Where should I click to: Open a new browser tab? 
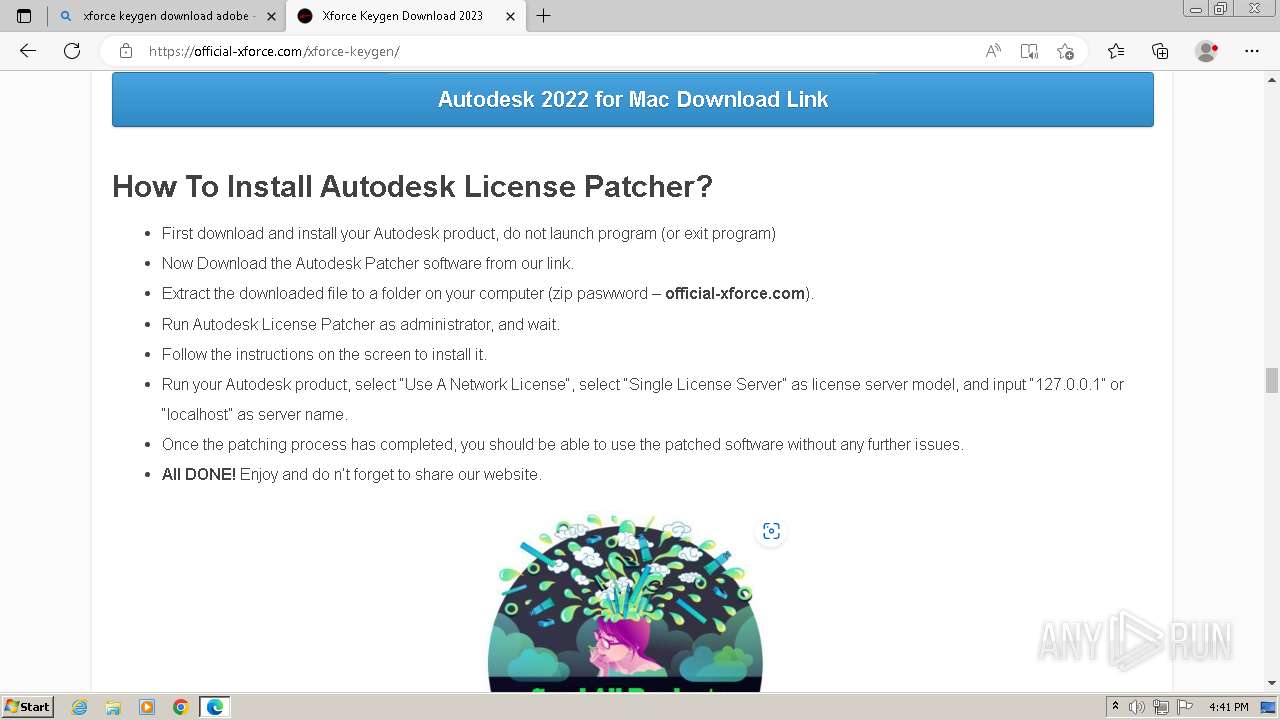point(543,16)
